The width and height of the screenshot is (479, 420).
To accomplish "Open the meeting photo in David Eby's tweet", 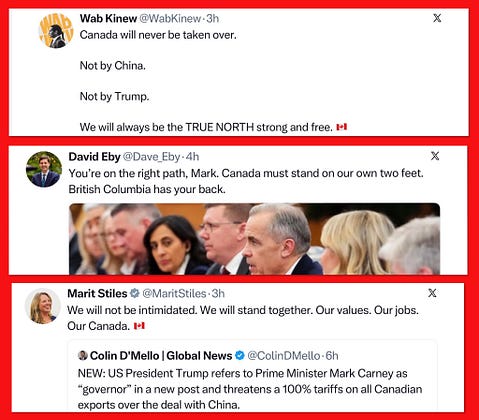I will coord(254,239).
